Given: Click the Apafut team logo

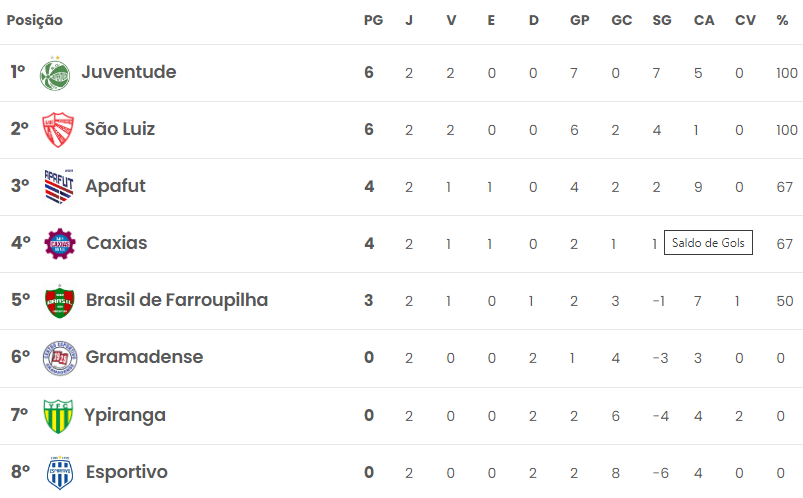Looking at the screenshot, I should click(x=59, y=186).
